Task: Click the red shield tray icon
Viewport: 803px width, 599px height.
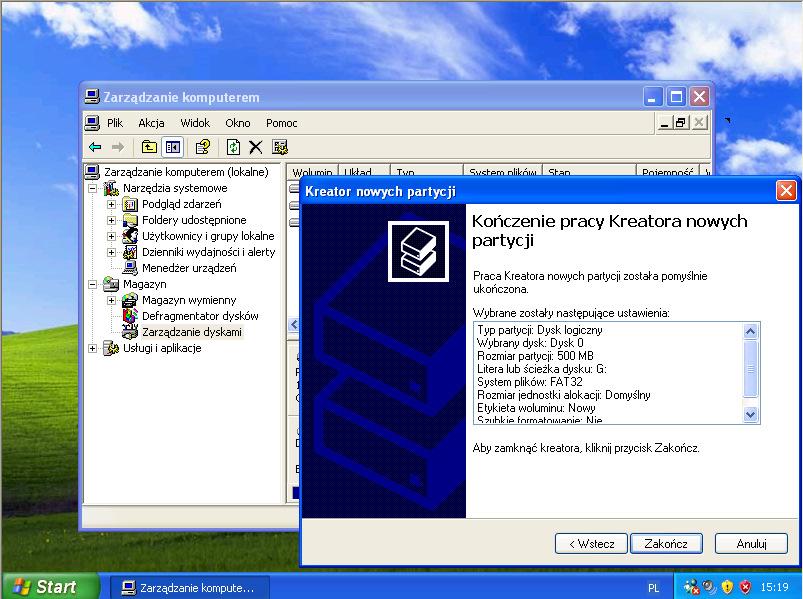Action: [x=745, y=587]
